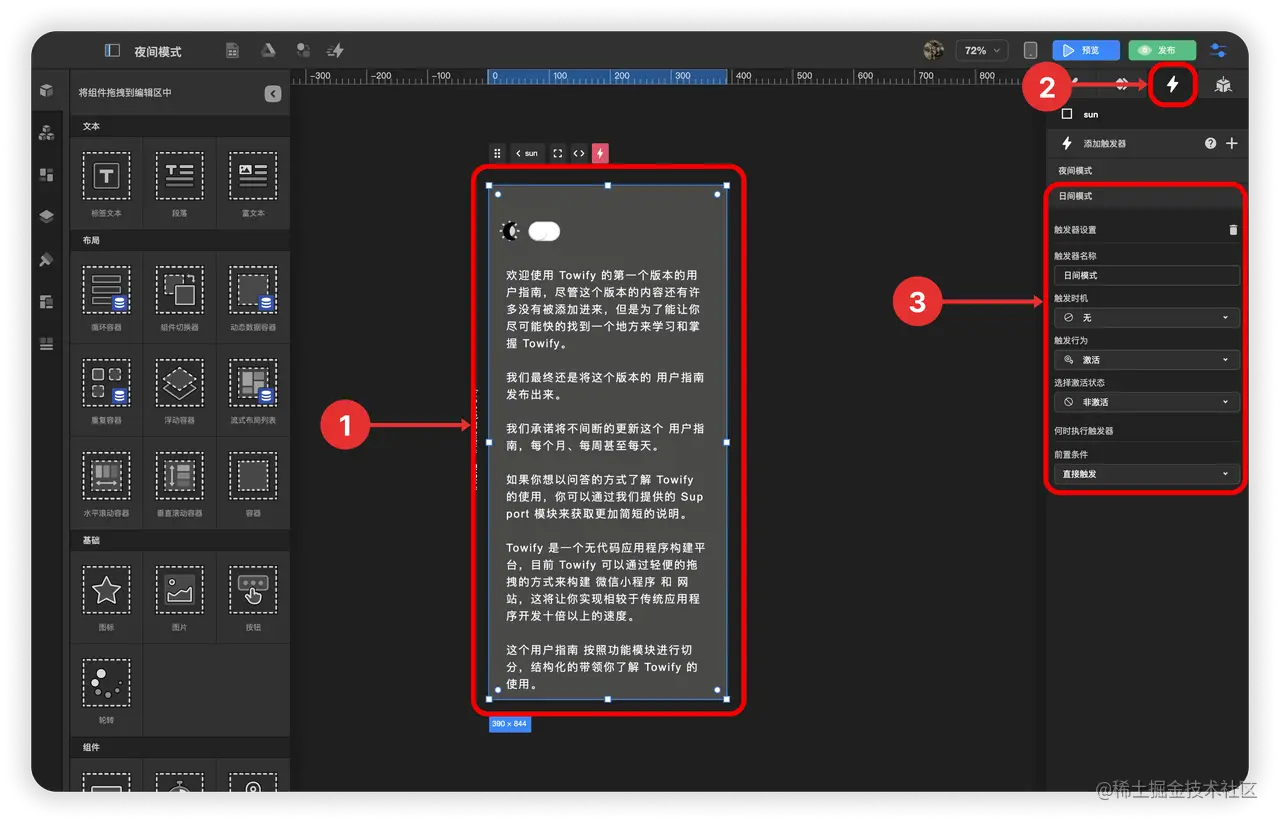Add a trigger with the plus button
The width and height of the screenshot is (1280, 823).
1232,143
